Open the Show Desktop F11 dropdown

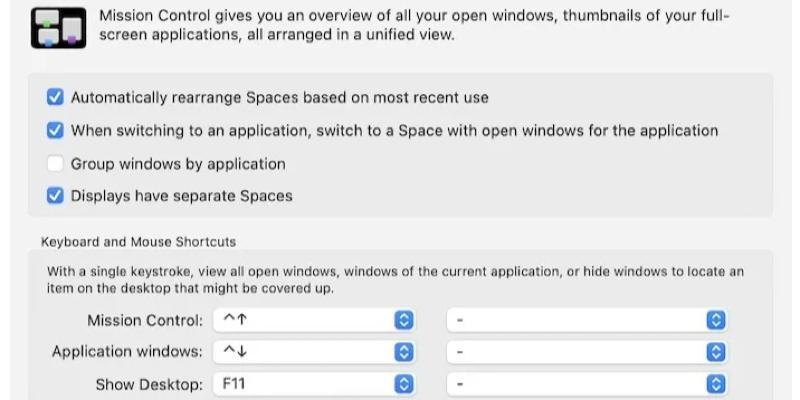point(314,384)
